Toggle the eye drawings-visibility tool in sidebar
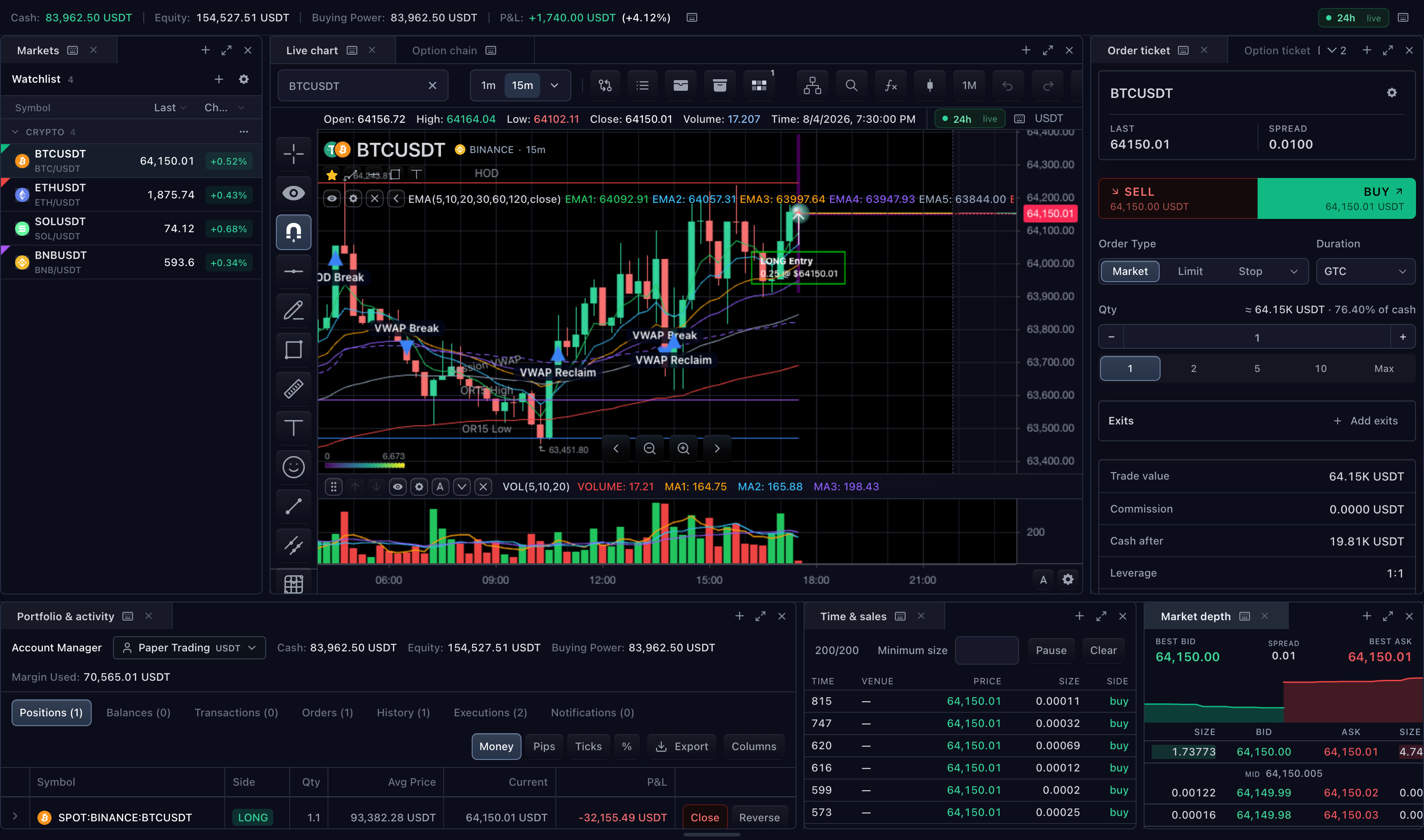 (293, 193)
